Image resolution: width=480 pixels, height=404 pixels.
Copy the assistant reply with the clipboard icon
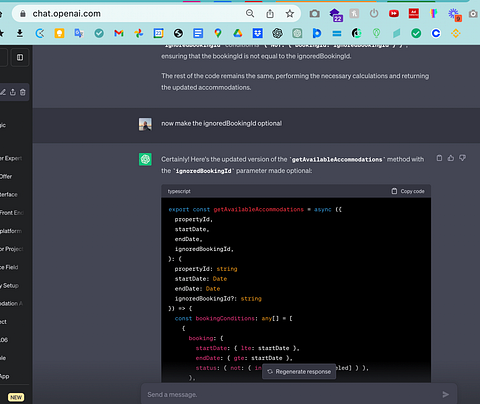[439, 158]
